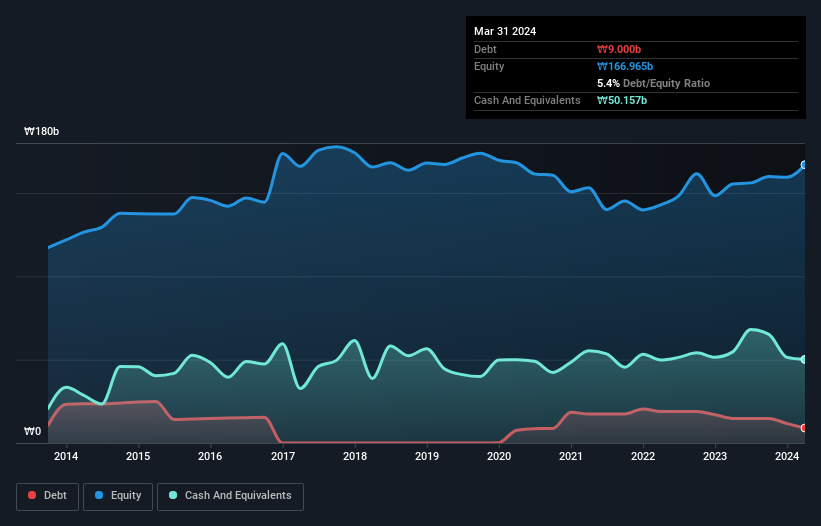The height and width of the screenshot is (526, 821).
Task: Click the 2024 x-axis label
Action: (x=787, y=456)
